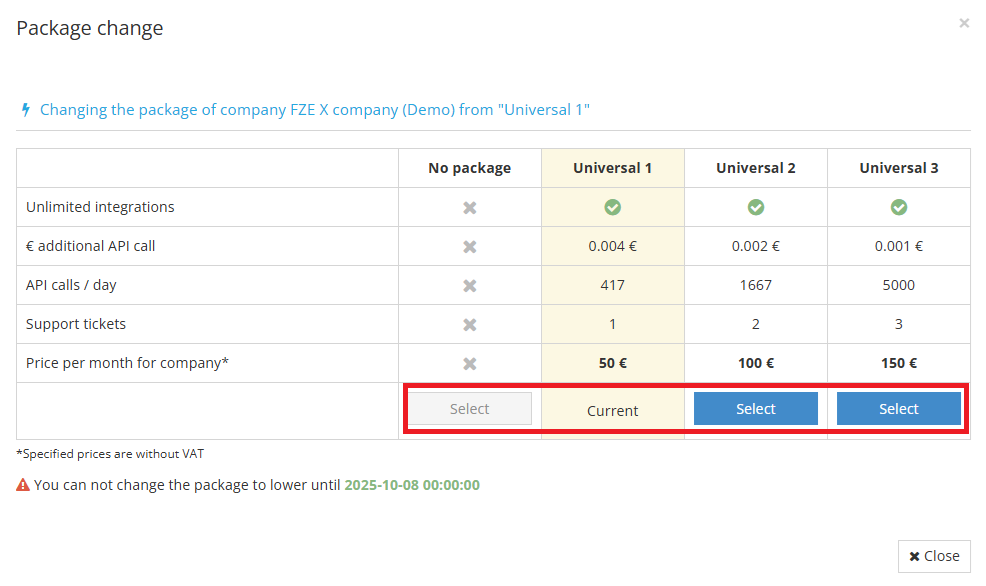The image size is (986, 586).
Task: Click the lightning bolt icon beside the package message
Action: [25, 109]
